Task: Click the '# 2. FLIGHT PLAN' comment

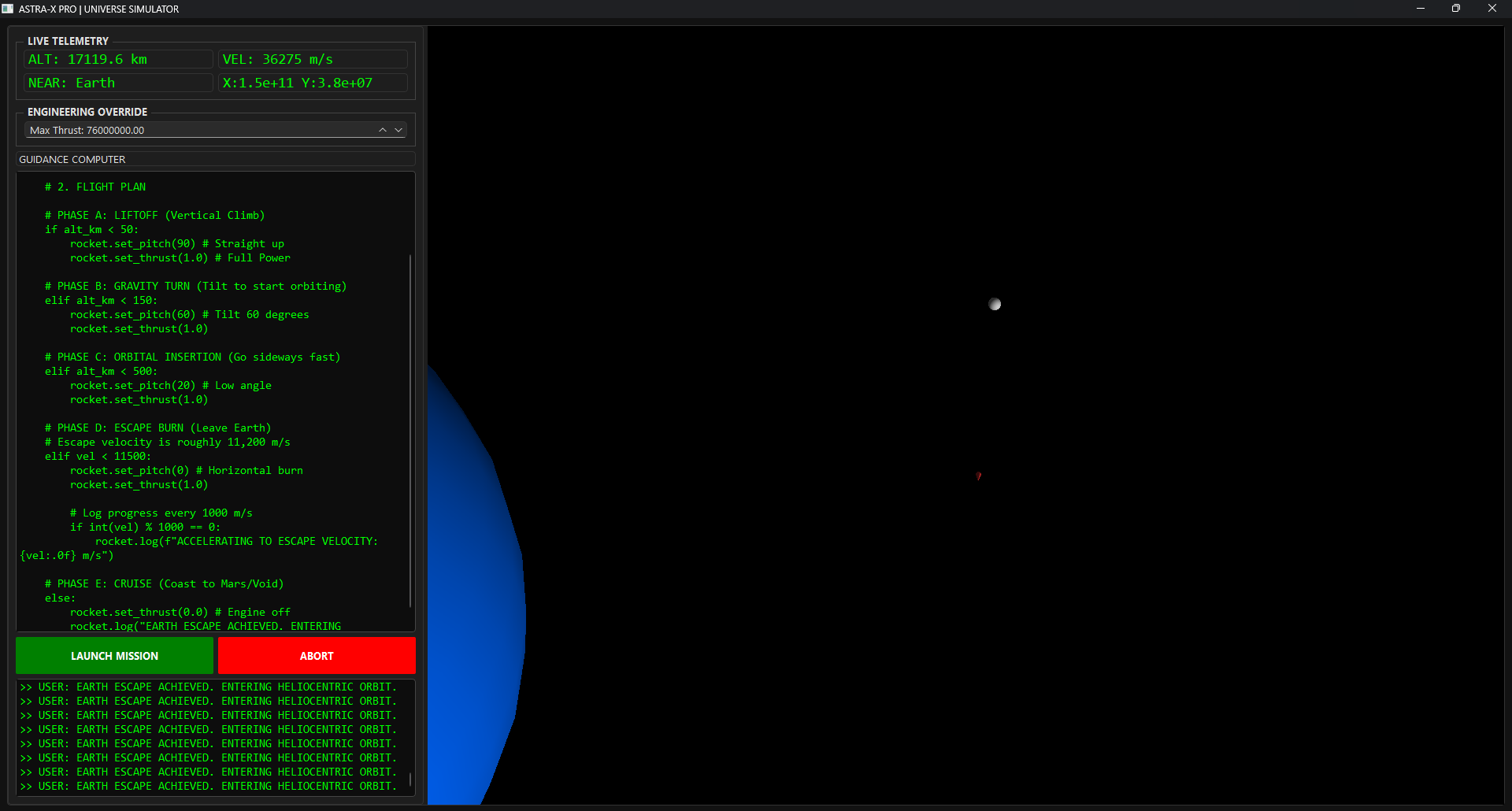Action: coord(95,187)
